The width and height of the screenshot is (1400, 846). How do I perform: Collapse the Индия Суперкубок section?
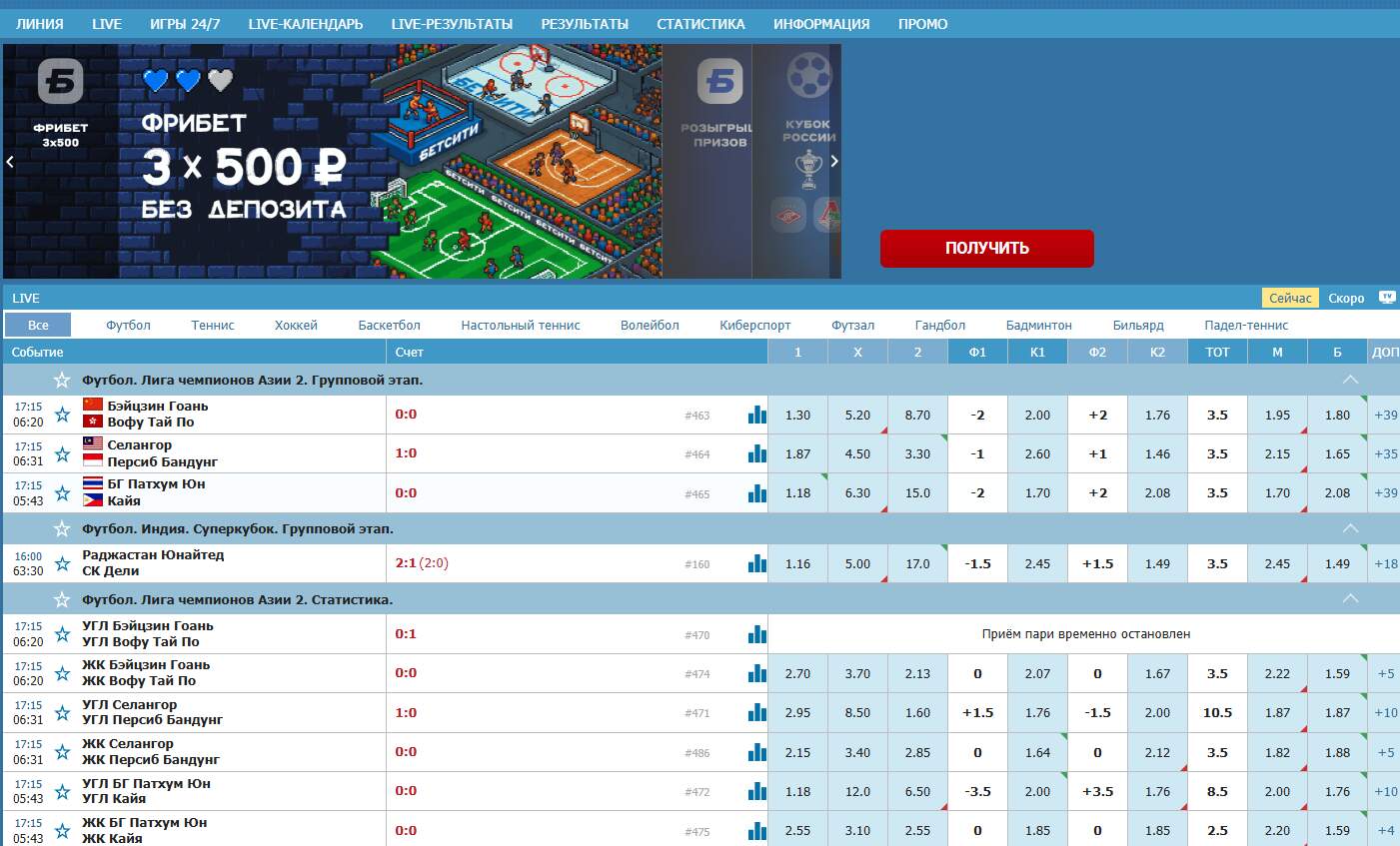(1350, 528)
